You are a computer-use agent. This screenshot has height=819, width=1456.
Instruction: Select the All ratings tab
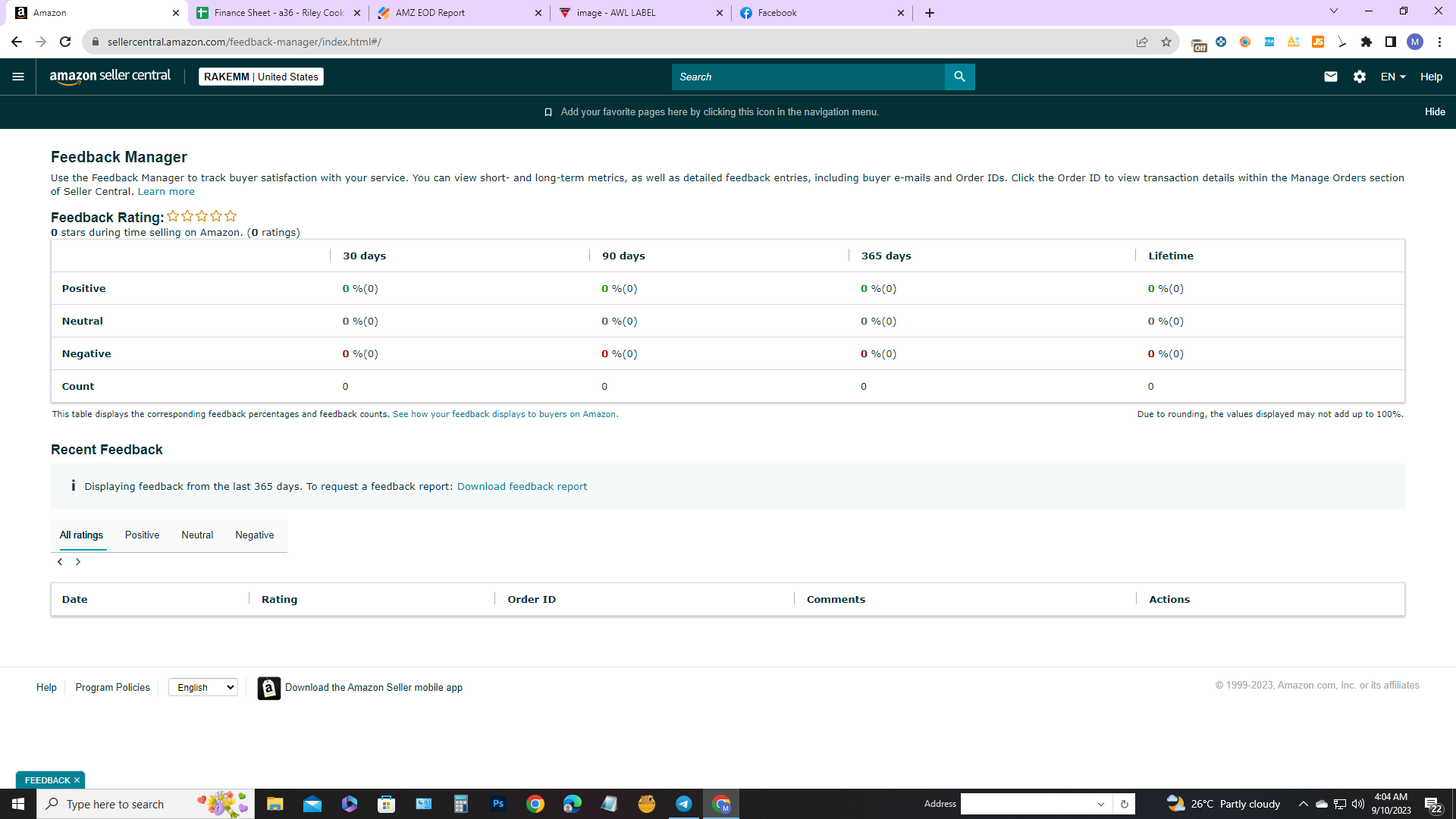81,535
